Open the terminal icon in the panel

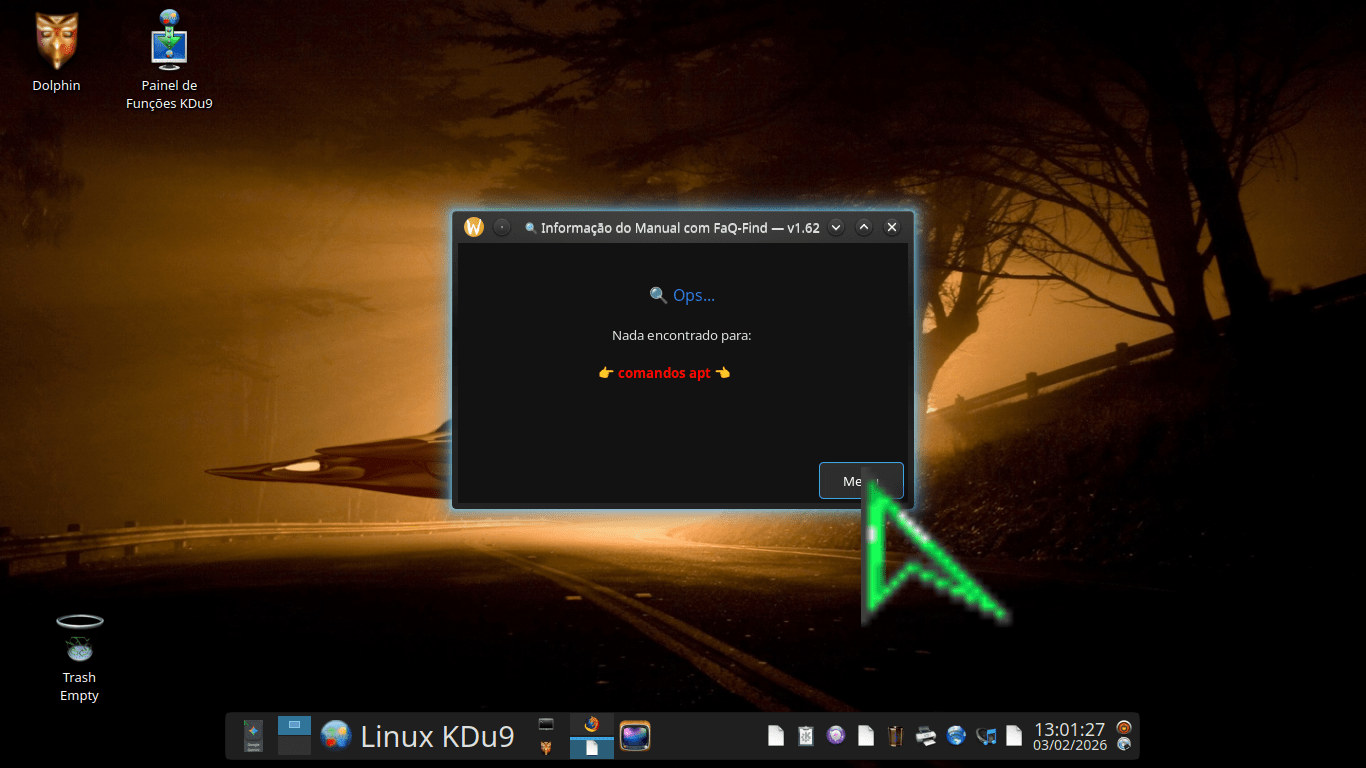tap(546, 724)
